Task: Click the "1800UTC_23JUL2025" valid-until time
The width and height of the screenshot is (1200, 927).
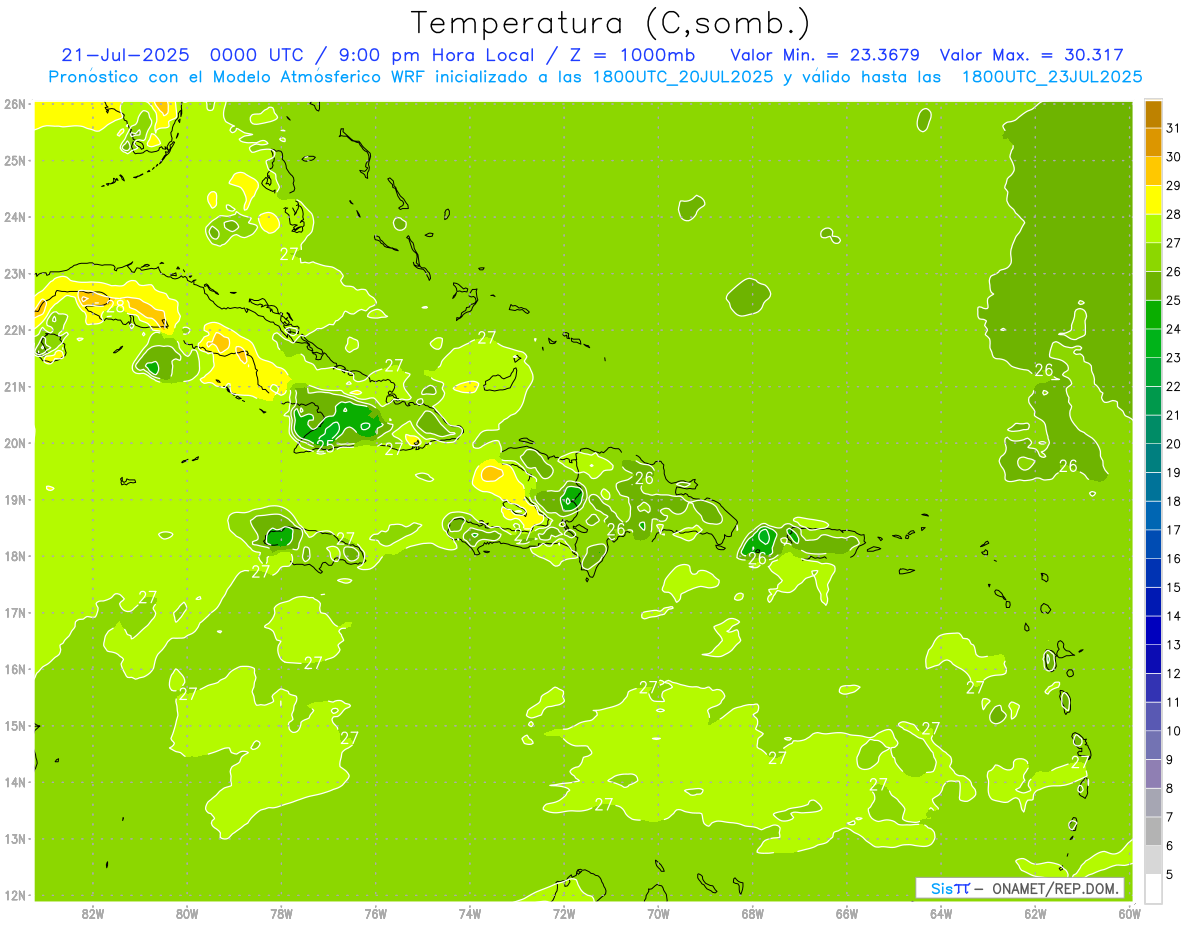Action: pos(1052,77)
